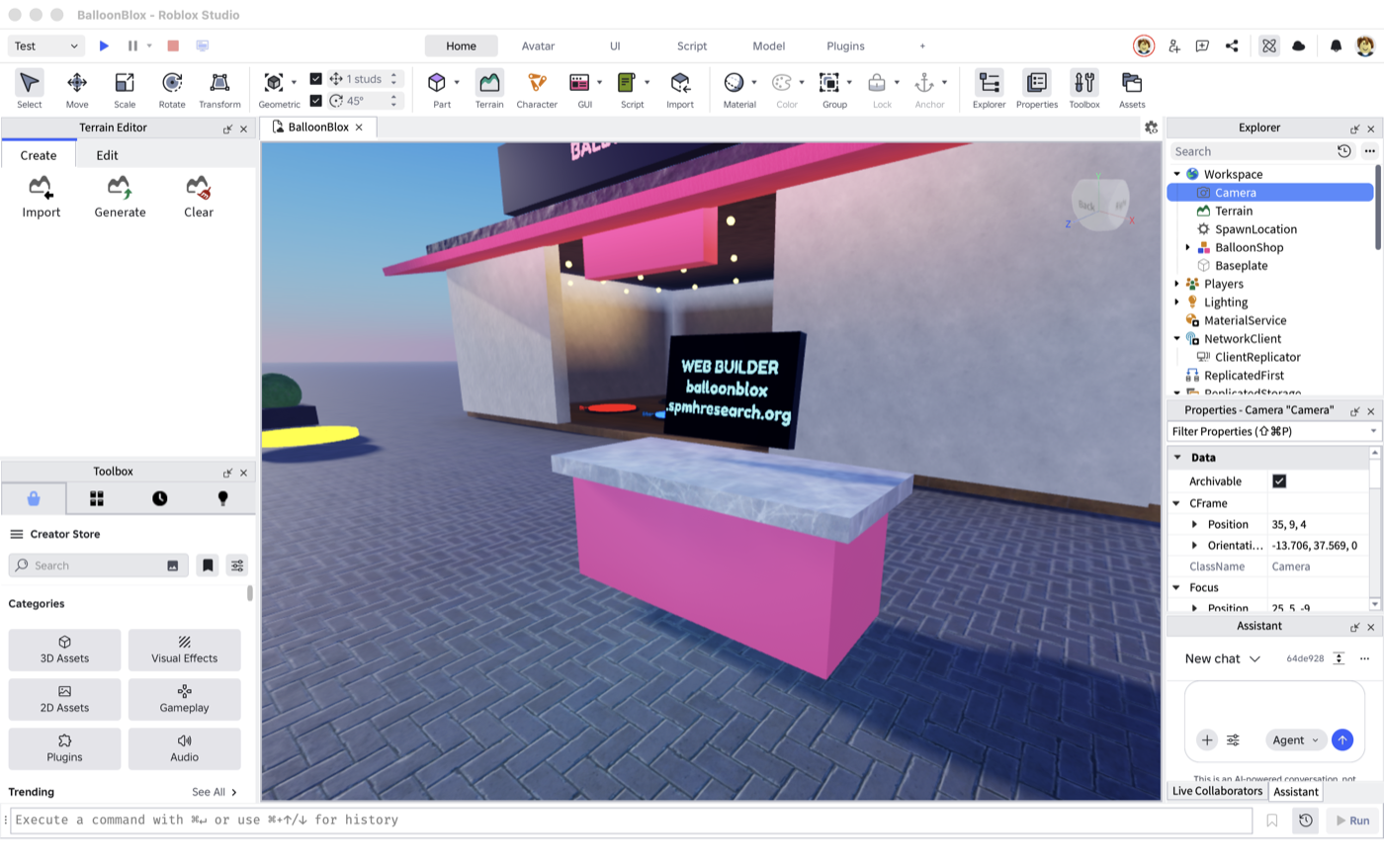Viewport: 1384px width, 868px height.
Task: Open the Audio category
Action: pyautogui.click(x=184, y=748)
